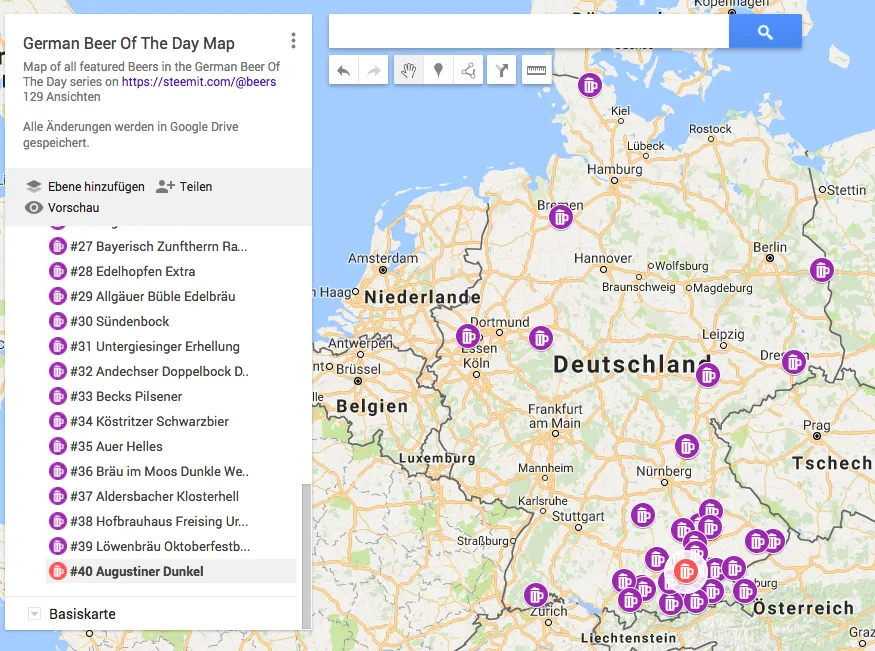This screenshot has height=651, width=875.
Task: Click the German Beer Of The Day Map title
Action: (x=129, y=44)
